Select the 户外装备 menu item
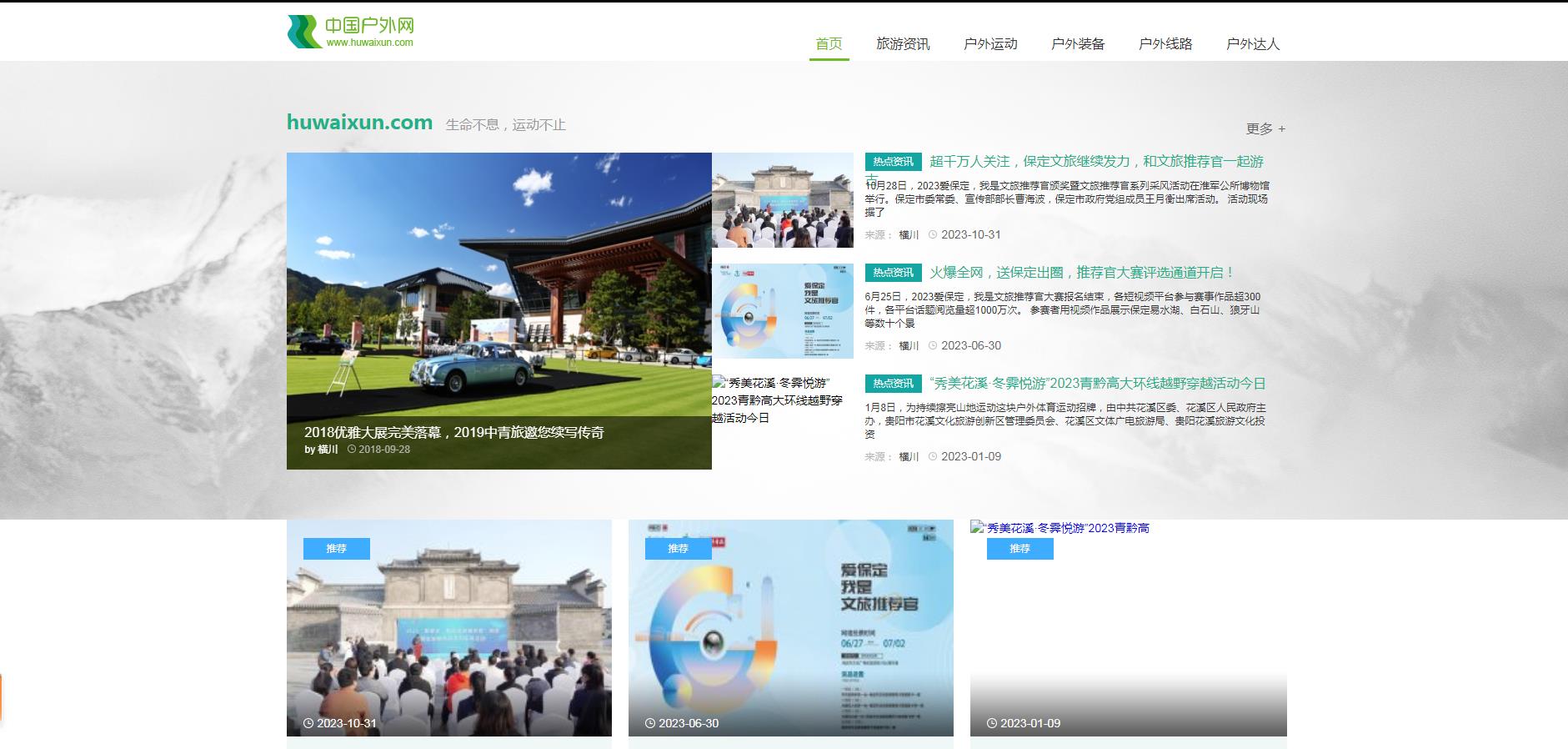The image size is (1568, 749). [1078, 44]
